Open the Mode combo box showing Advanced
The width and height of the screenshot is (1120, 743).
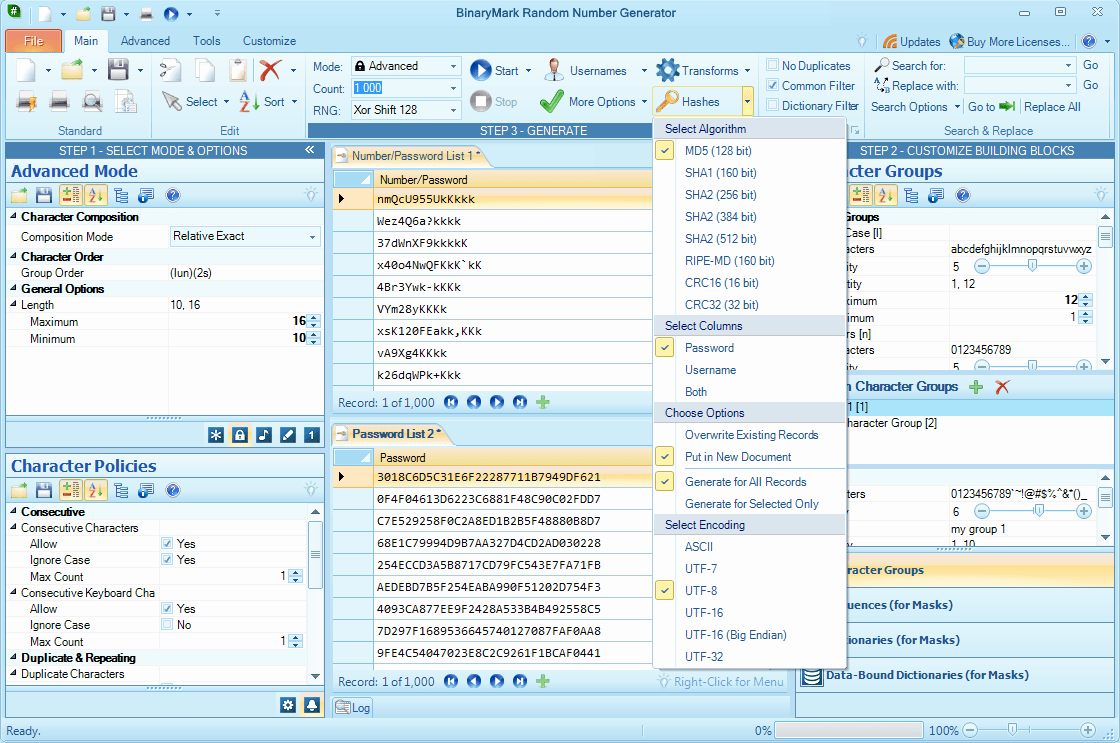click(x=406, y=66)
